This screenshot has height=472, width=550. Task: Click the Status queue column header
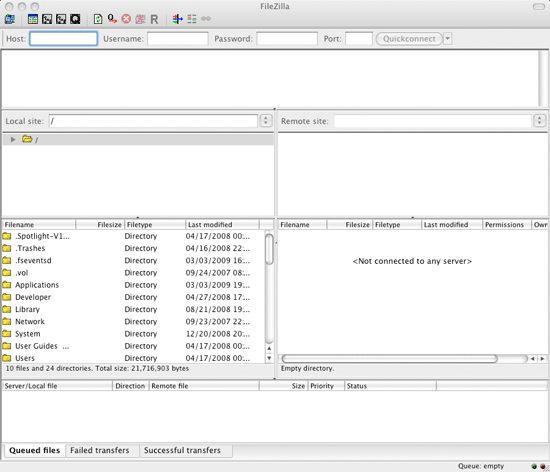coord(390,386)
